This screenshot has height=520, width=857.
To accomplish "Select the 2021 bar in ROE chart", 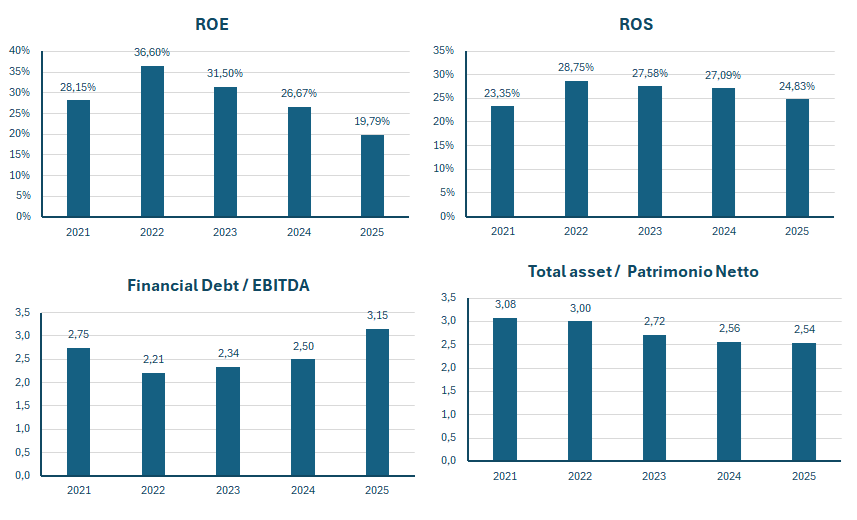I will pyautogui.click(x=78, y=159).
